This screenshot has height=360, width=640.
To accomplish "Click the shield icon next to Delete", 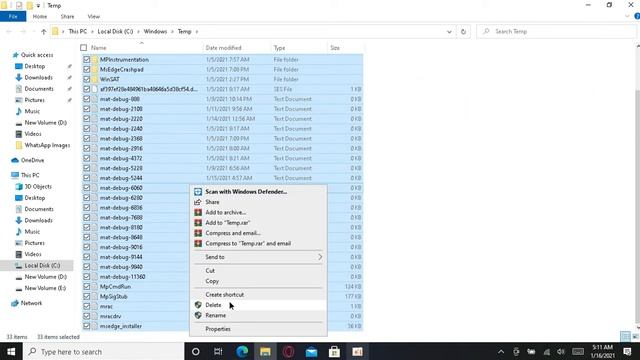I will coord(198,305).
